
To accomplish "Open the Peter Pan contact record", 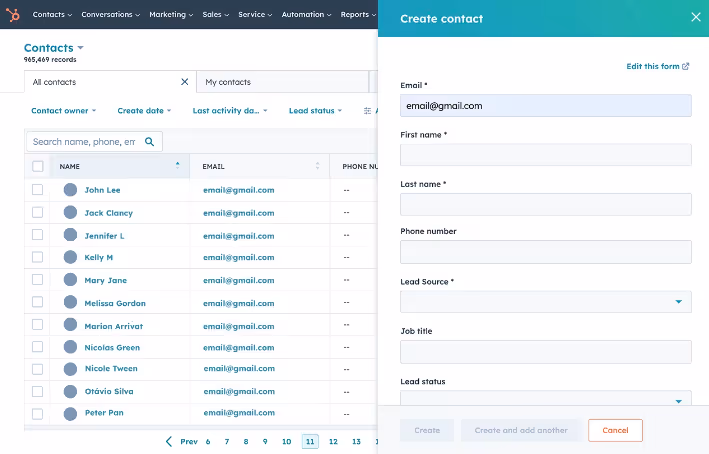I will point(104,412).
